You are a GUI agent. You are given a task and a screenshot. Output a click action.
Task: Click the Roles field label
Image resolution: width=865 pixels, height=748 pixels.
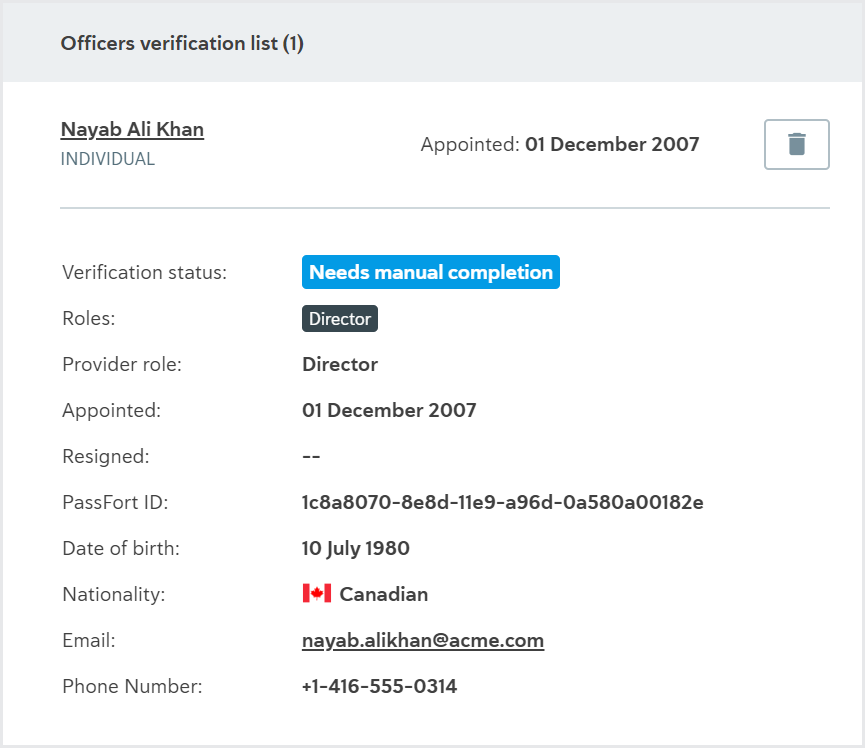click(89, 318)
